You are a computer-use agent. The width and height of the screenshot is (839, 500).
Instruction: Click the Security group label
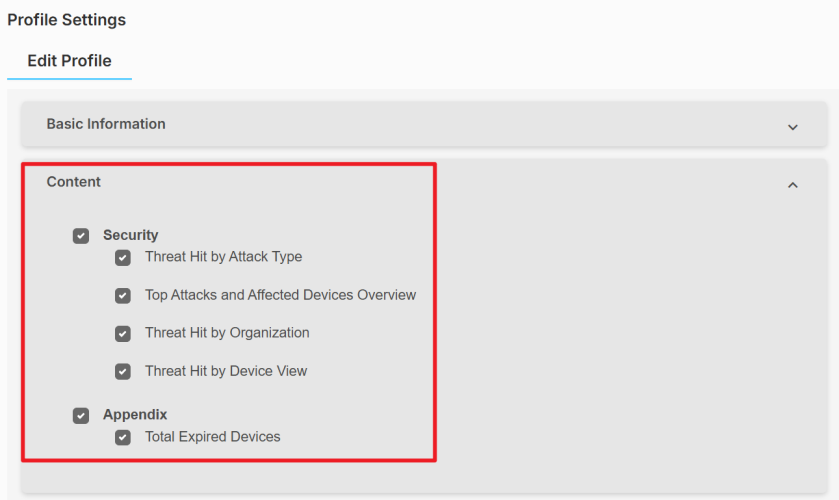click(x=130, y=235)
